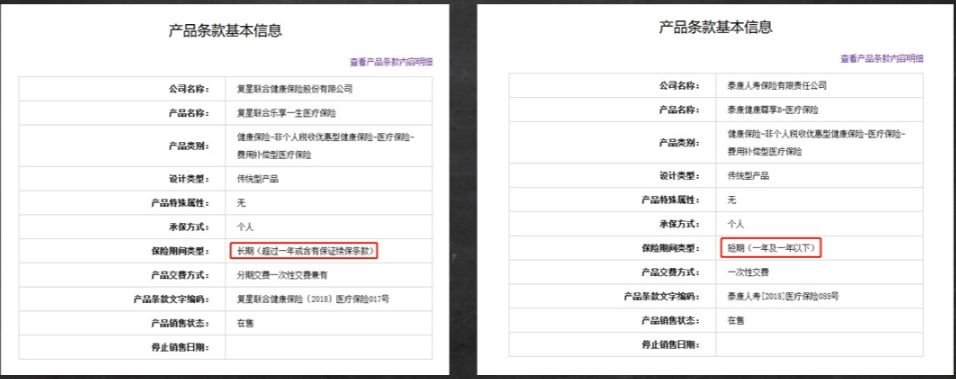
Task: Click 在售 status in 泰康人寿 table
Action: [735, 321]
